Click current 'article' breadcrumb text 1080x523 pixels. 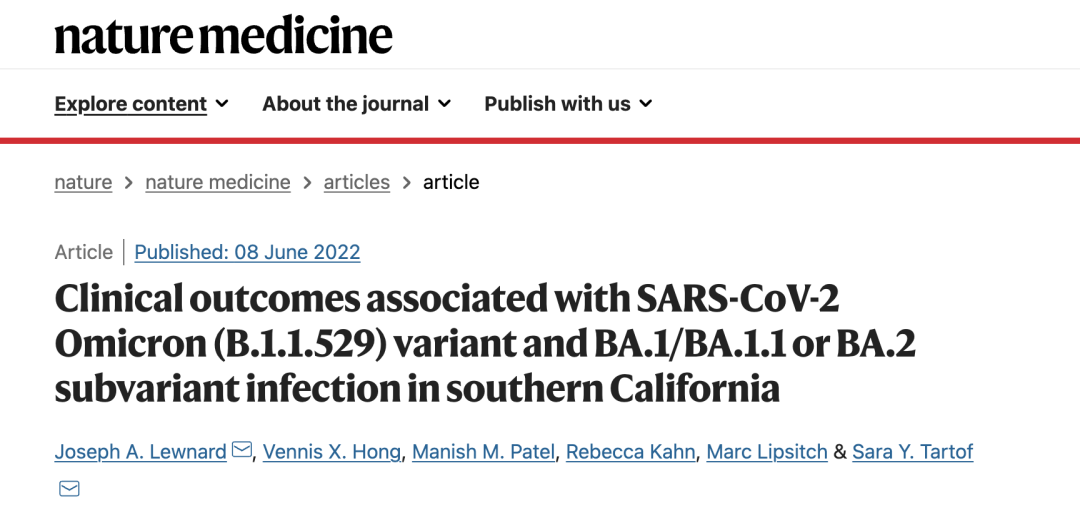[451, 182]
